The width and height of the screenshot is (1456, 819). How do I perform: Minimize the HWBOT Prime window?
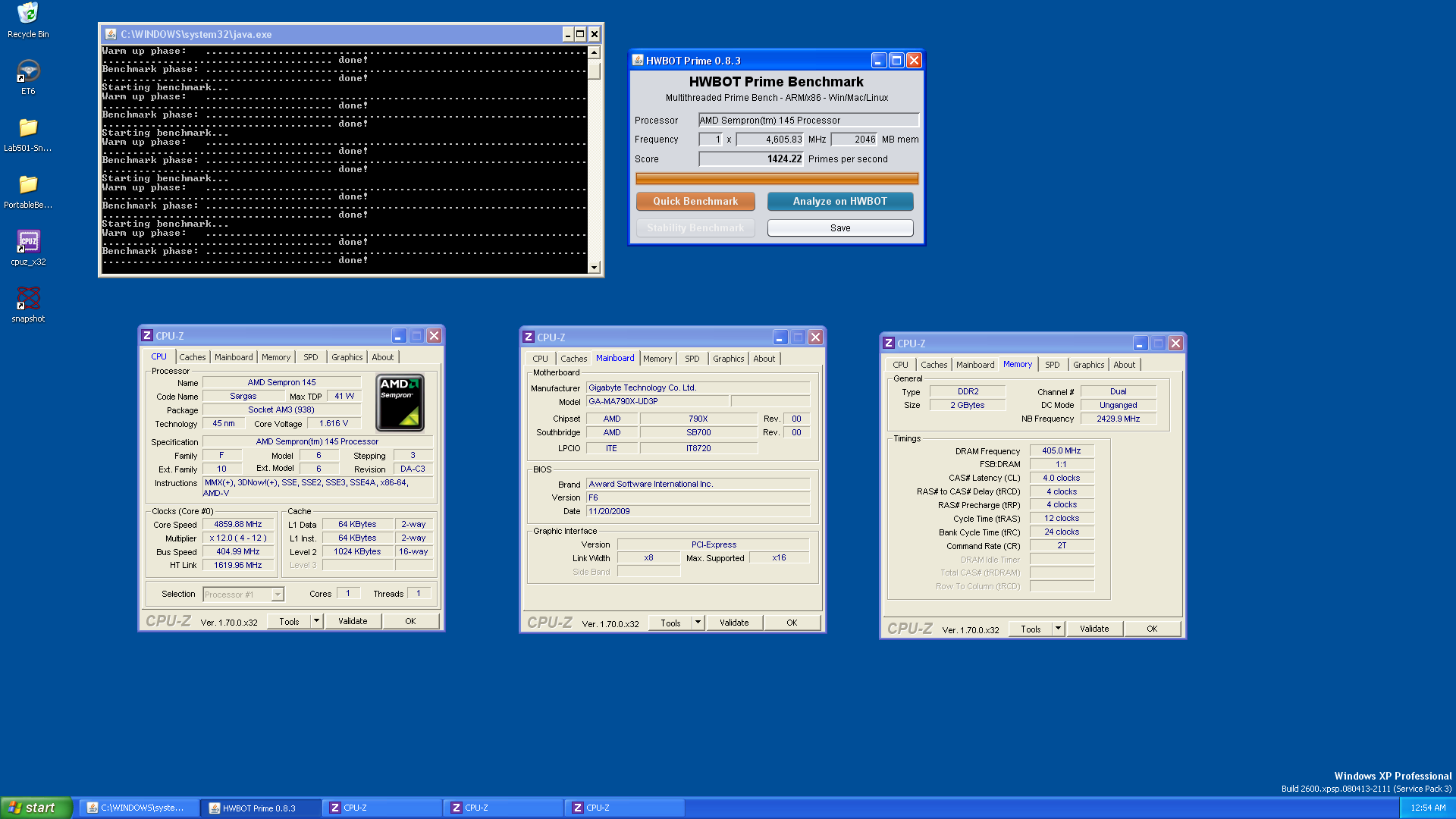pyautogui.click(x=879, y=61)
